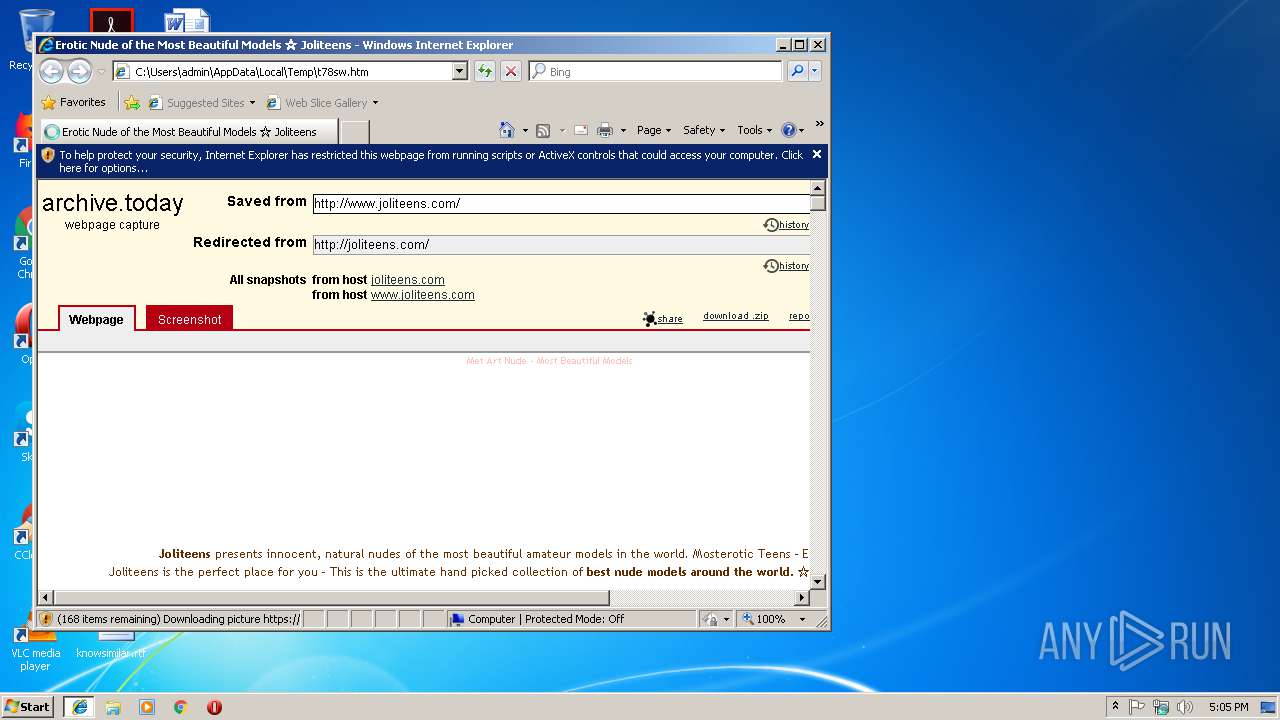Open the Safety menu
1280x720 pixels.
click(704, 130)
